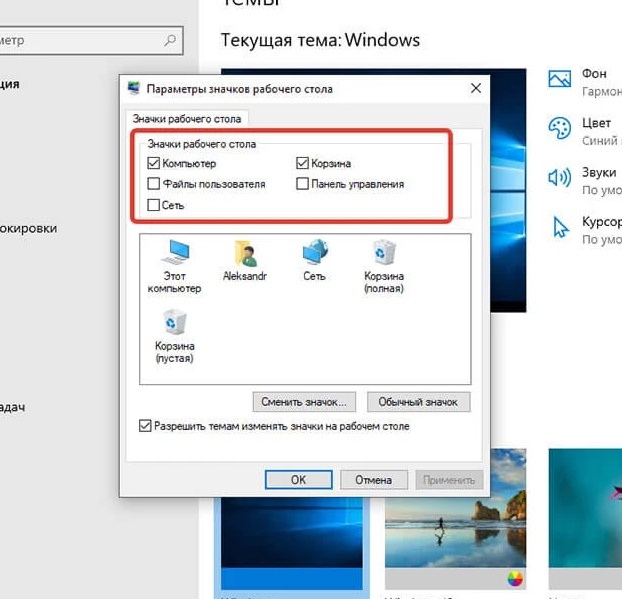Image resolution: width=622 pixels, height=599 pixels.
Task: Toggle Разрешить темам изменять значки checkbox
Action: [146, 426]
